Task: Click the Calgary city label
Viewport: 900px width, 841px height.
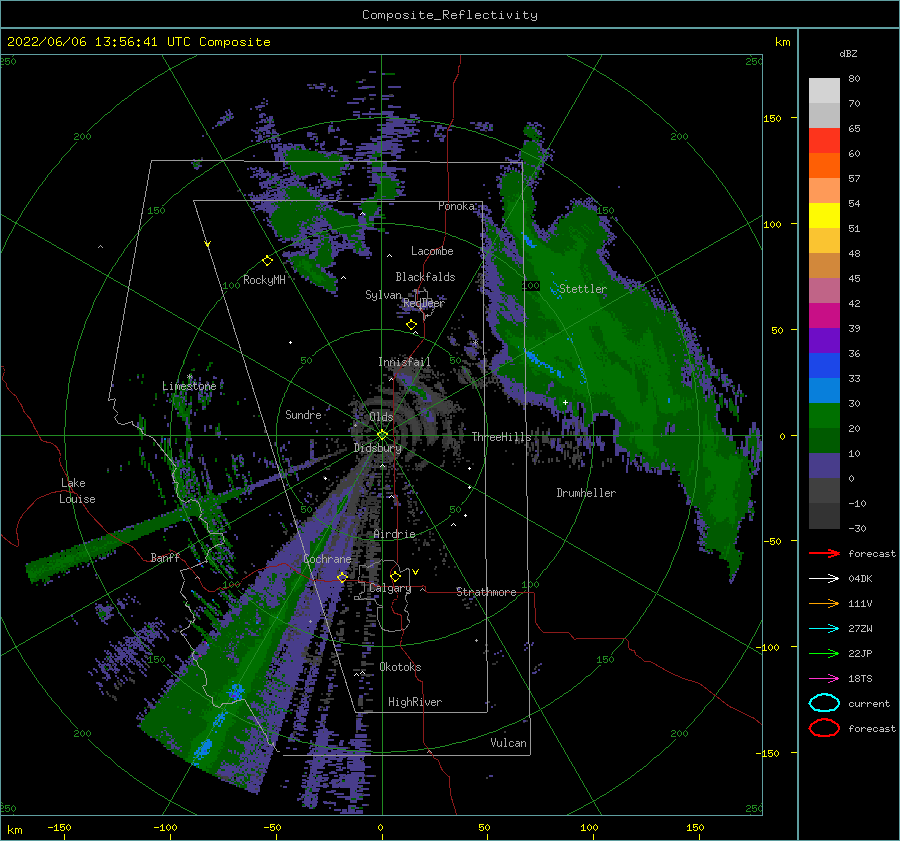Action: [390, 588]
